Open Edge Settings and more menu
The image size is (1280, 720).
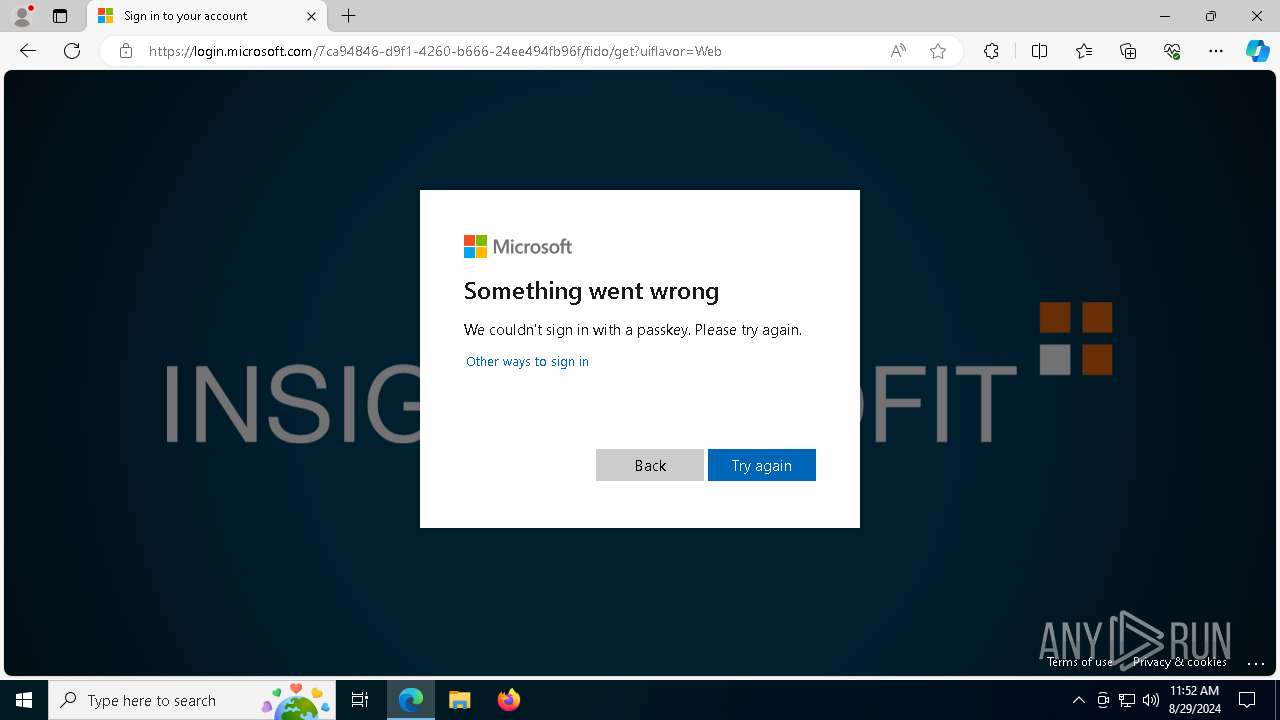(x=1216, y=51)
